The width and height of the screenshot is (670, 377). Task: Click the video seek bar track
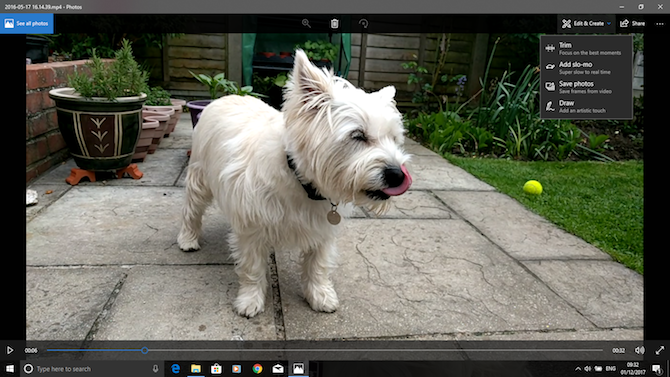325,350
